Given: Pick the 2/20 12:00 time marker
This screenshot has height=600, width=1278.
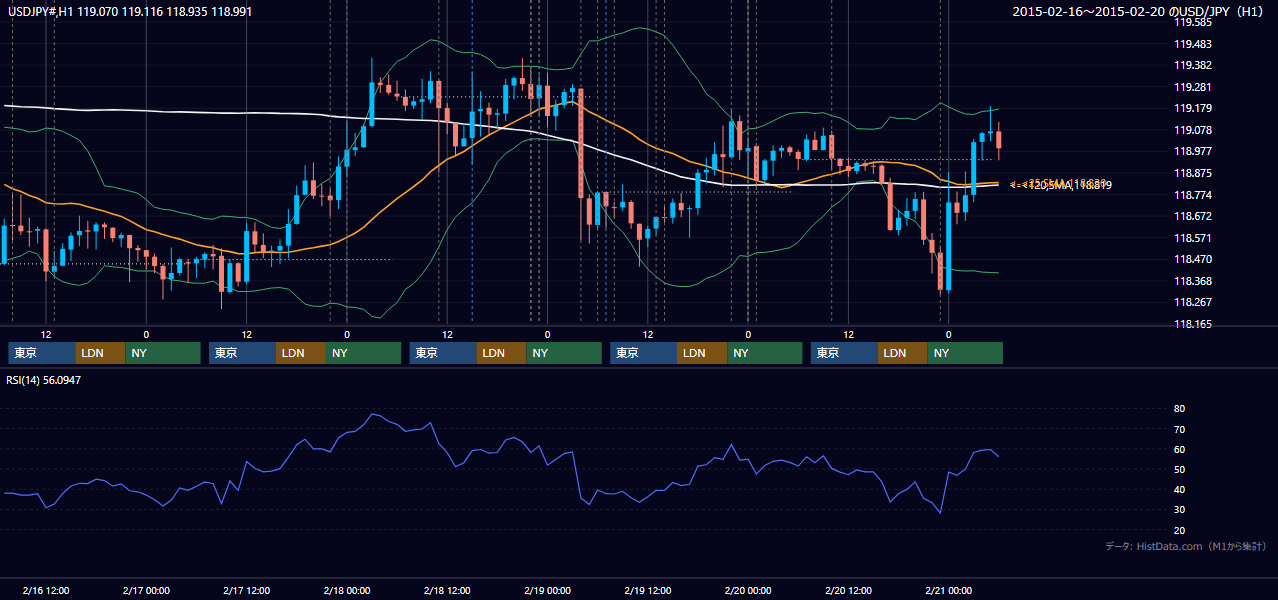Looking at the screenshot, I should (848, 590).
